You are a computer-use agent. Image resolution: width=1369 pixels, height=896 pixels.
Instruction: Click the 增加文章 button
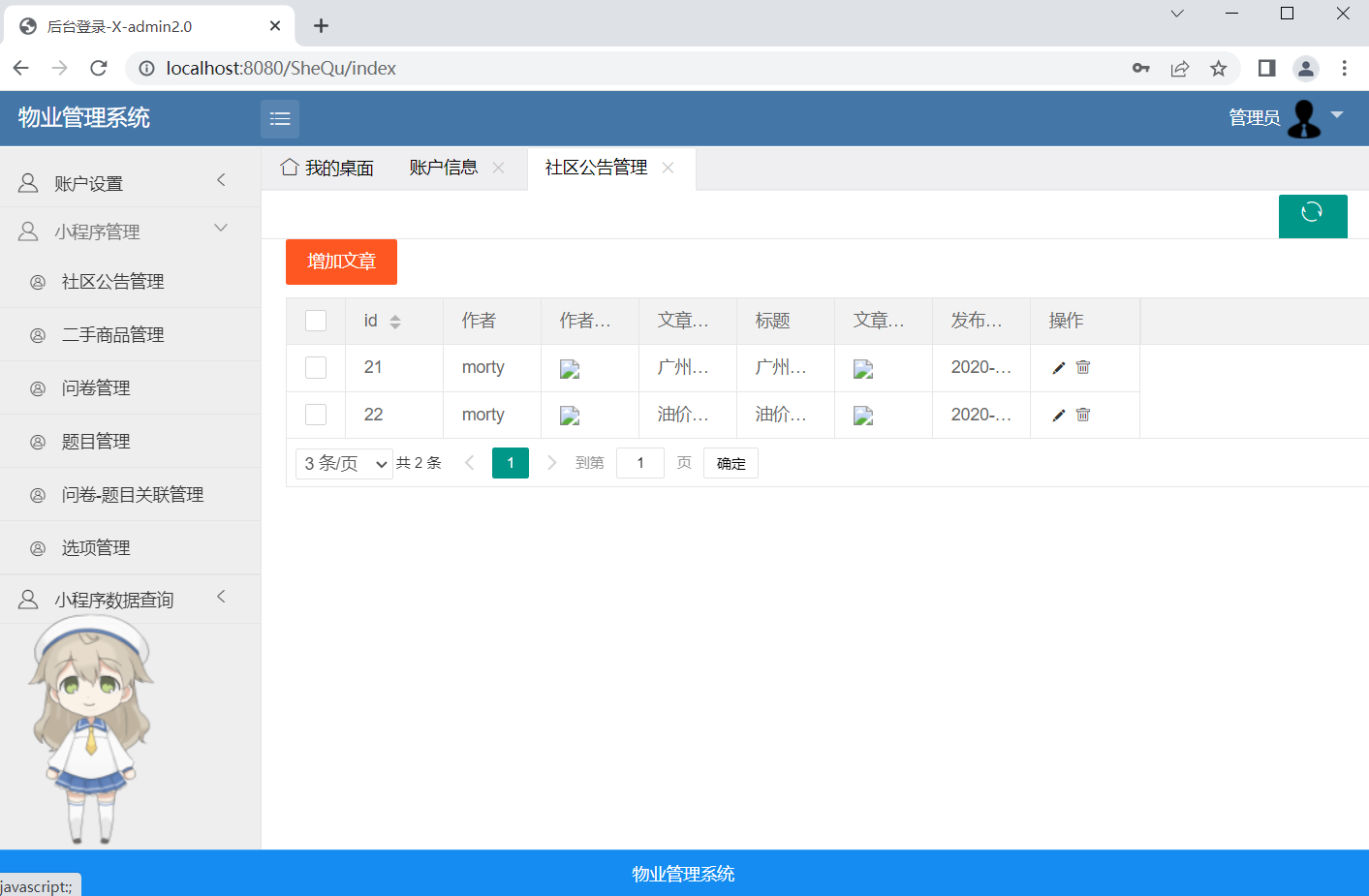[341, 262]
